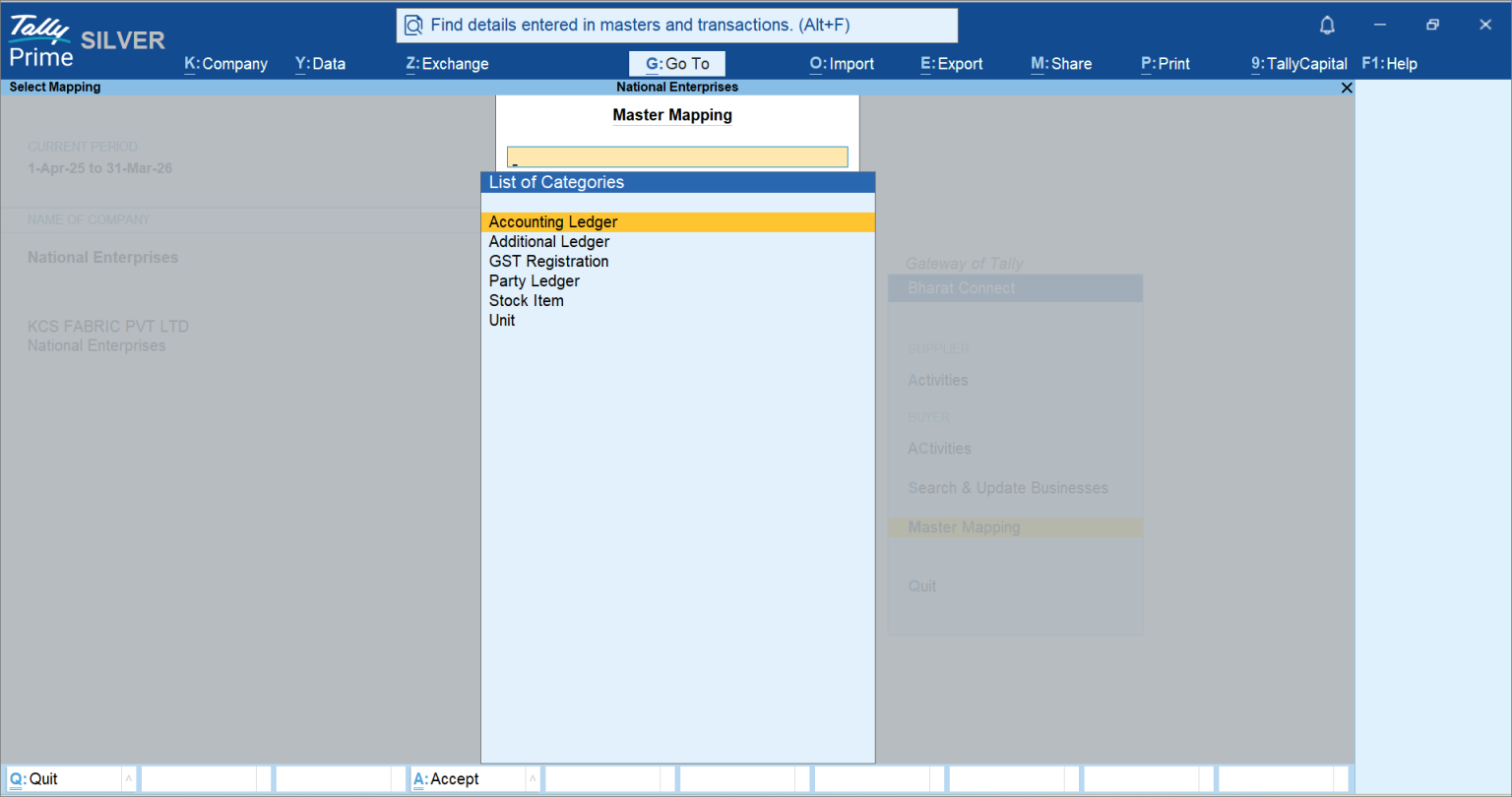
Task: Click the Master Mapping input field
Action: pyautogui.click(x=677, y=157)
